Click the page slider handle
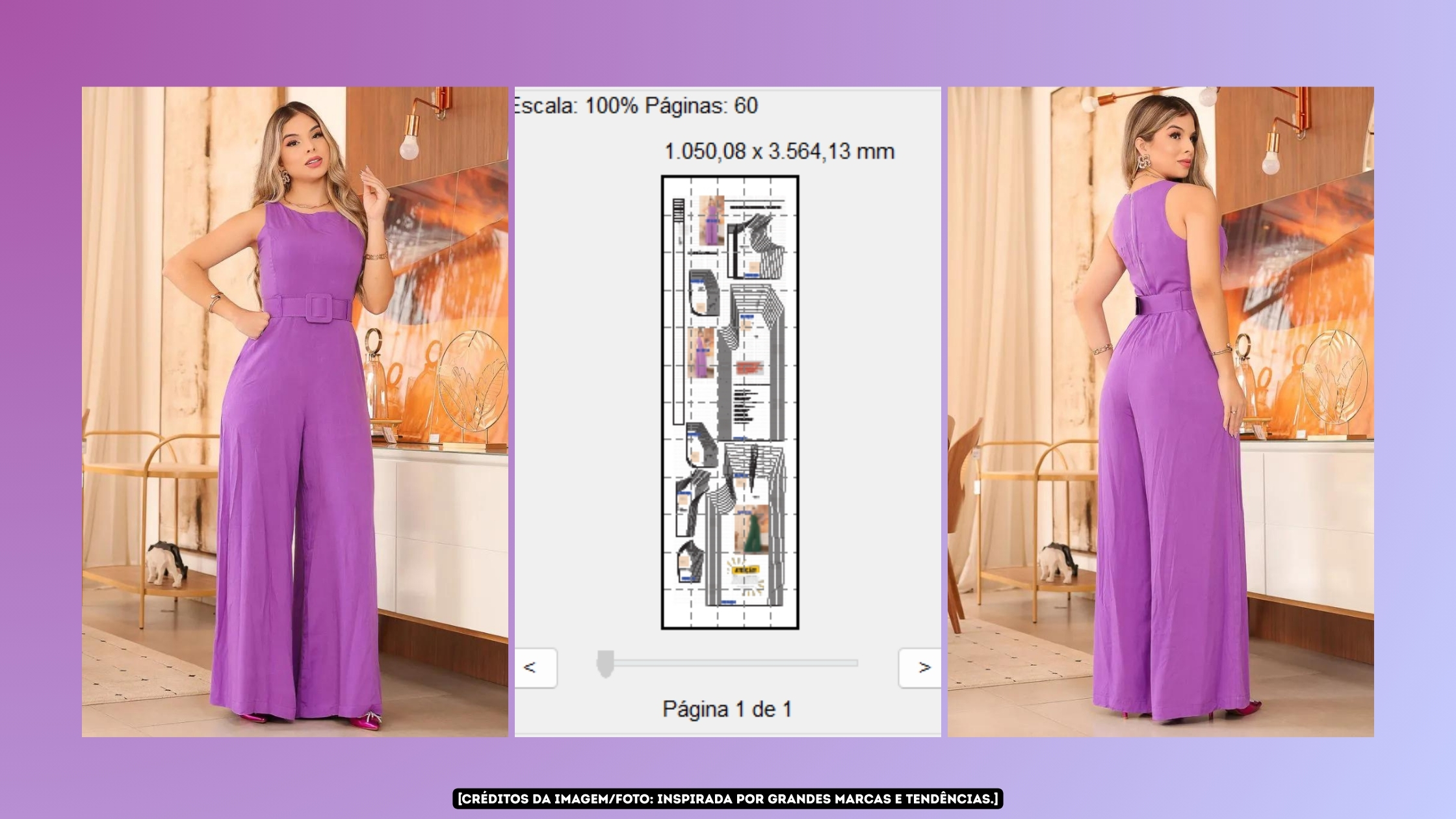1456x819 pixels. pos(605,664)
